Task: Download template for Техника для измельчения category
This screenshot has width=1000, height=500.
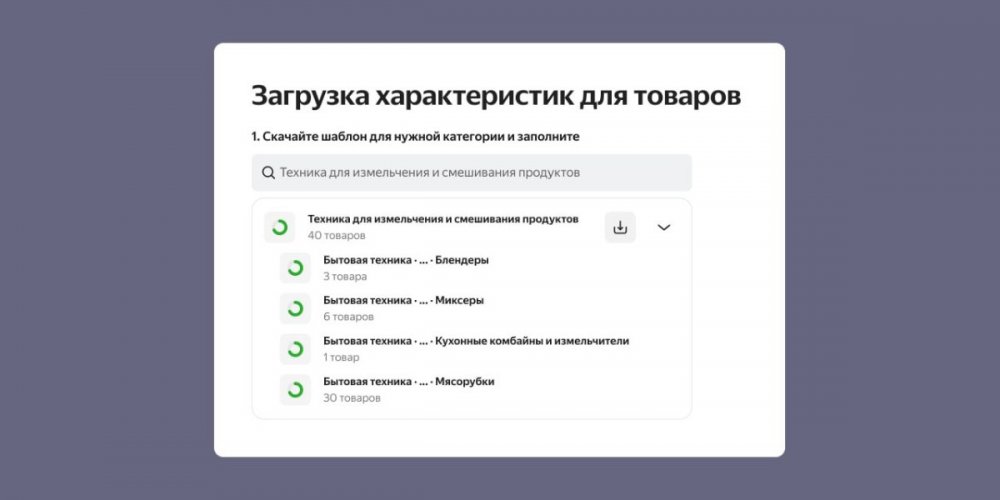Action: tap(620, 227)
